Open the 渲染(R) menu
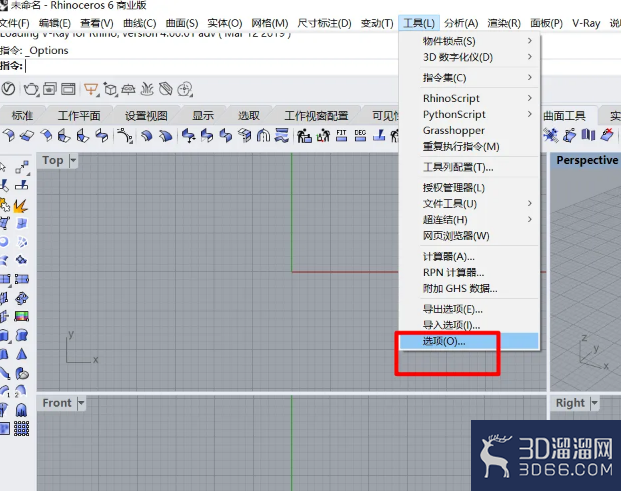This screenshot has height=491, width=621. 504,23
